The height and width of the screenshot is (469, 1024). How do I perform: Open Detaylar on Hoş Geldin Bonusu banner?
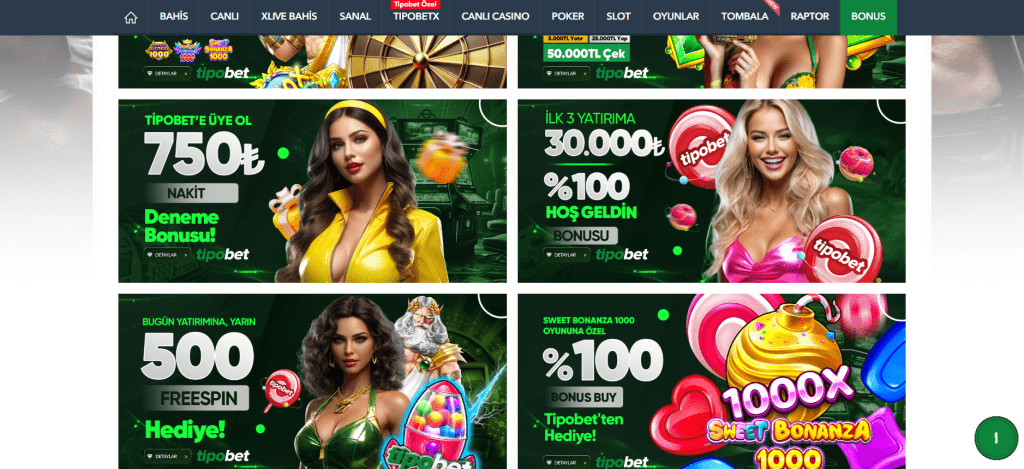tap(567, 255)
